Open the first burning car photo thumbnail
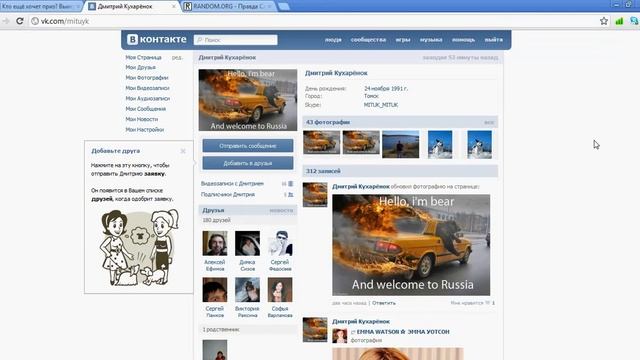The width and height of the screenshot is (640, 360). coord(321,142)
